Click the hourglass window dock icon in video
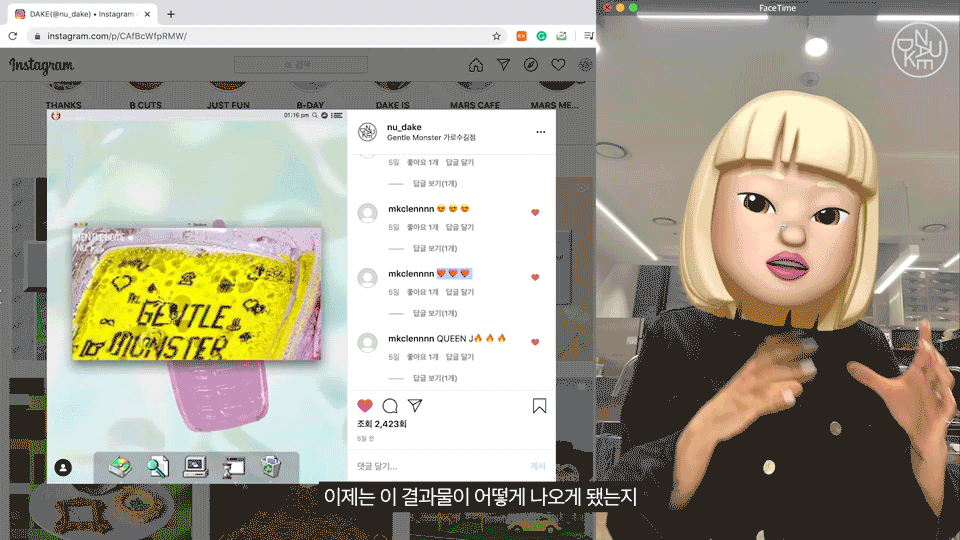 (x=233, y=467)
